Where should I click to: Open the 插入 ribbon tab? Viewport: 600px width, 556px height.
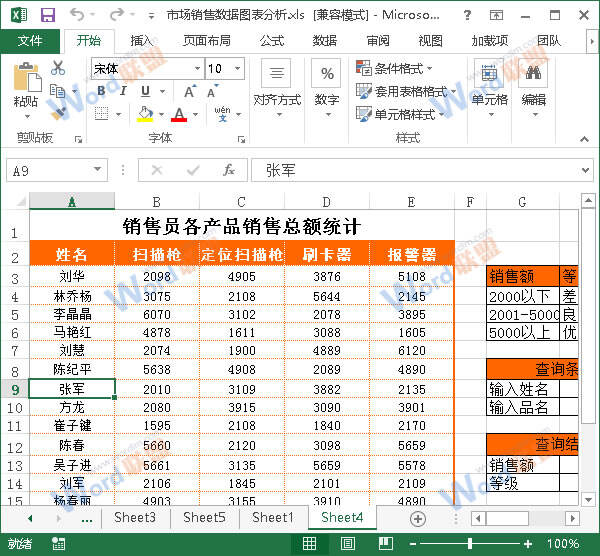pyautogui.click(x=142, y=41)
